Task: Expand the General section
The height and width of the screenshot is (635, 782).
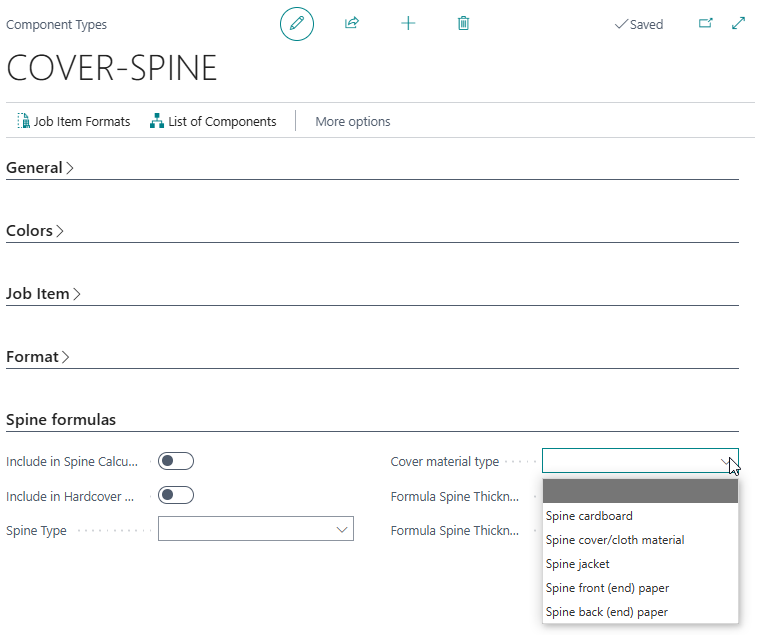Action: pos(40,168)
